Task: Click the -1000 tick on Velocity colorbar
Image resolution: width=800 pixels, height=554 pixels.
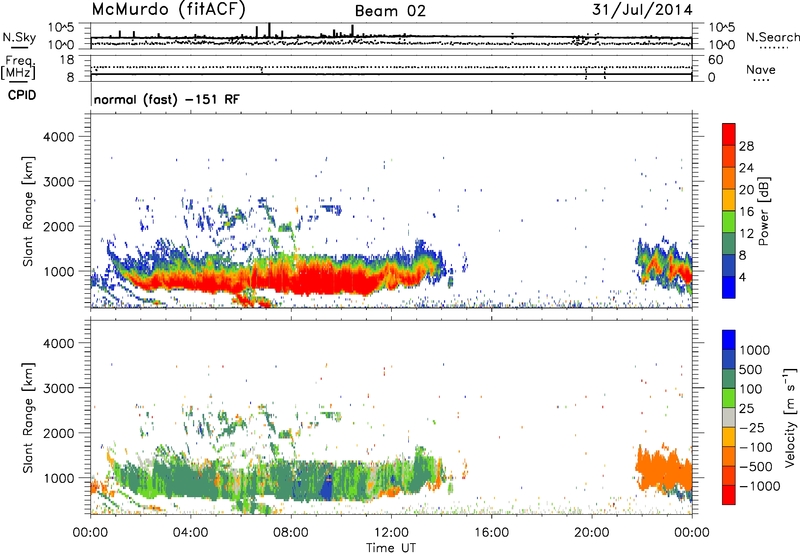Action: (x=760, y=486)
